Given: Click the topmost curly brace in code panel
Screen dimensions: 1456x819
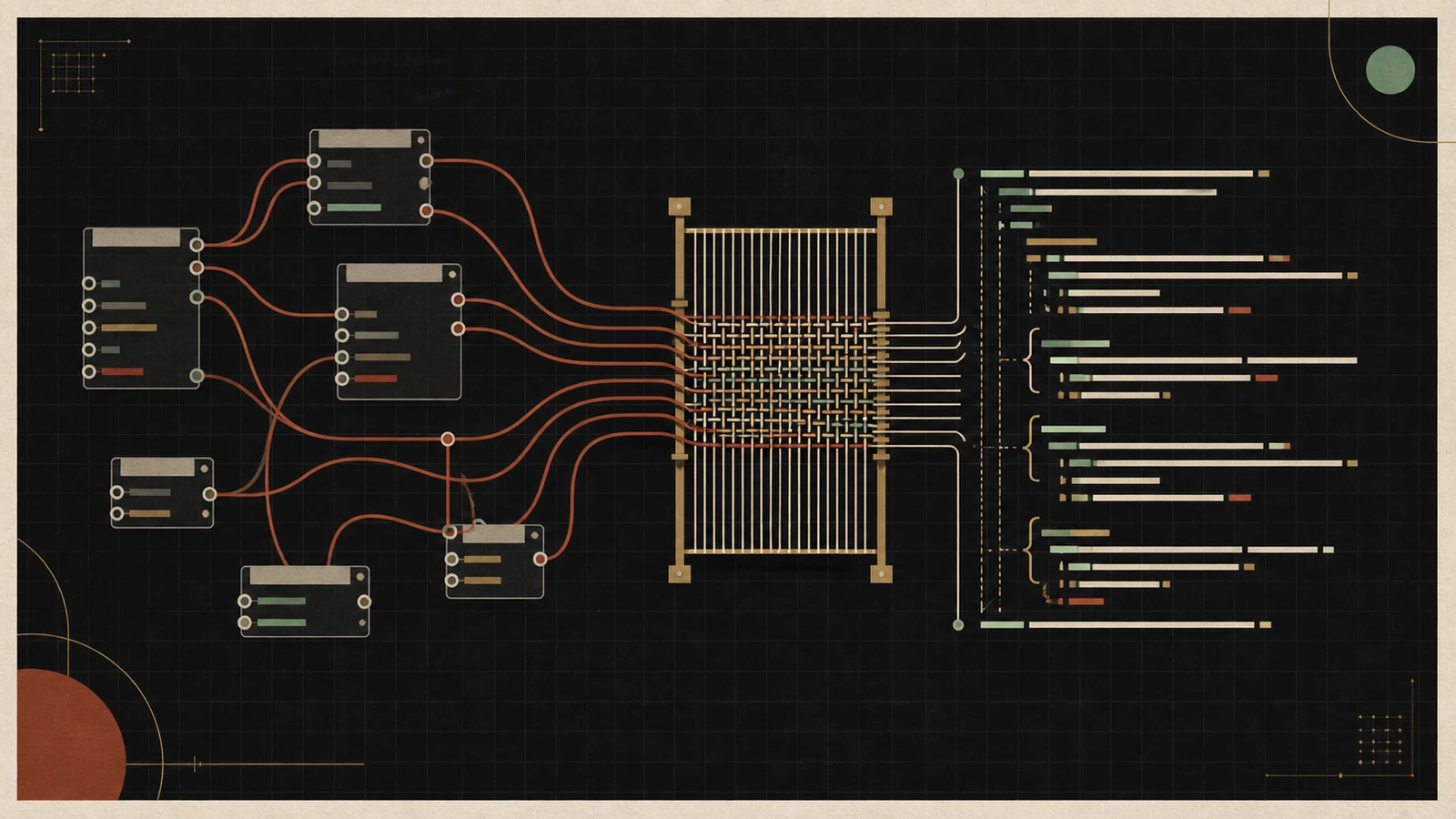Looking at the screenshot, I should (1032, 361).
